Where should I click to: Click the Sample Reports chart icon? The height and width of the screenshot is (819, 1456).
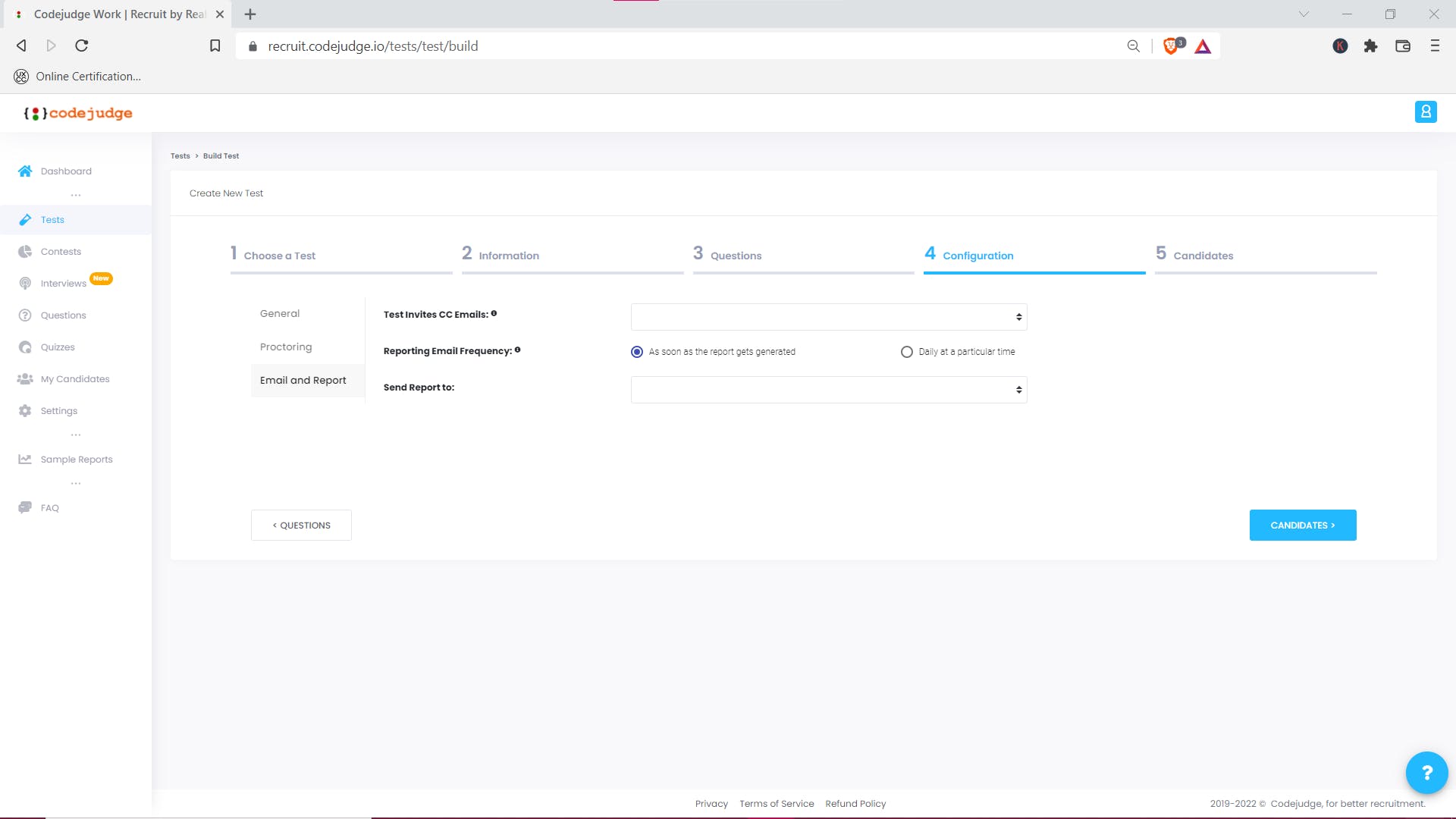25,460
